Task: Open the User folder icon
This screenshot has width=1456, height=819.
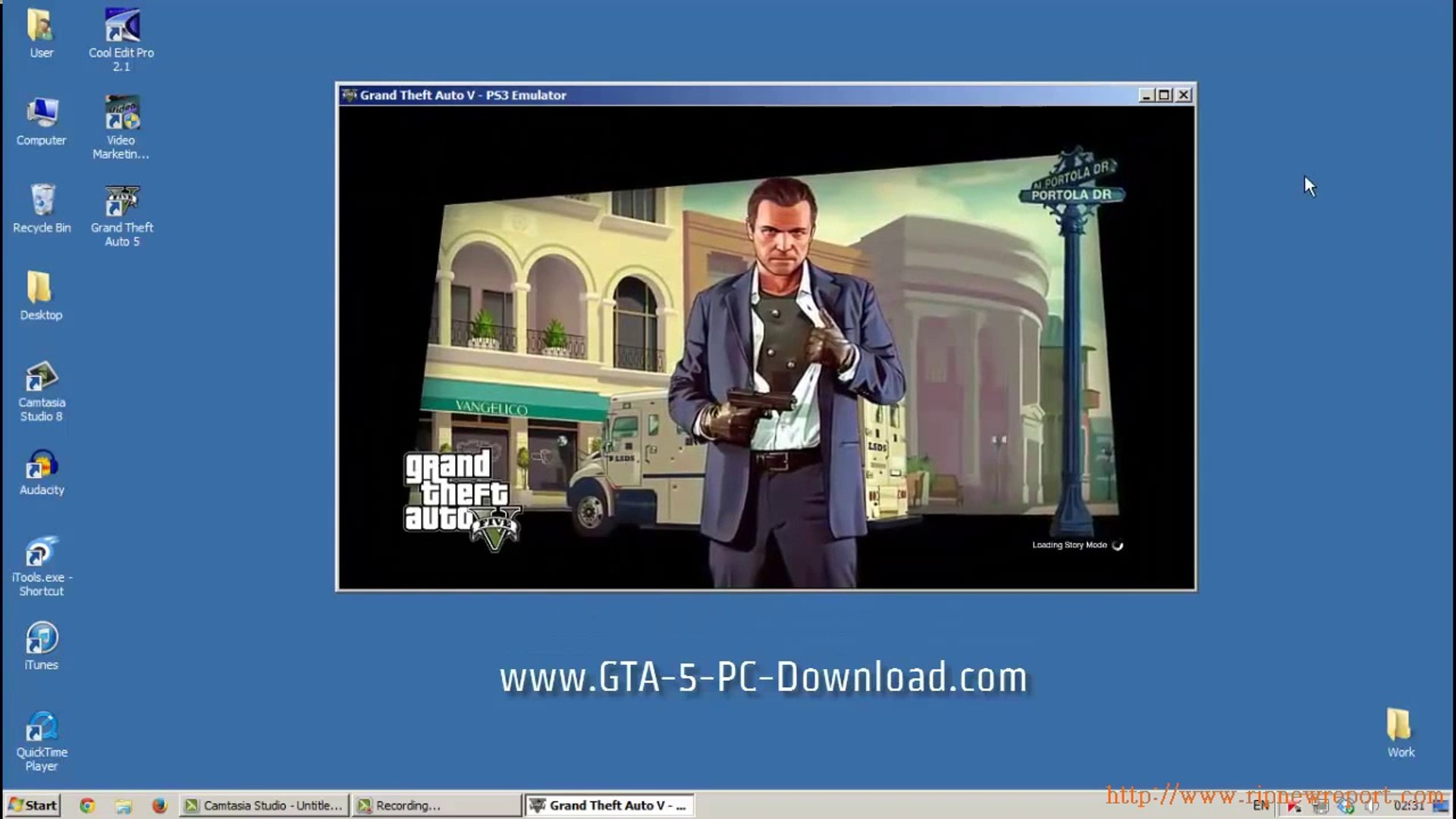Action: coord(41,27)
